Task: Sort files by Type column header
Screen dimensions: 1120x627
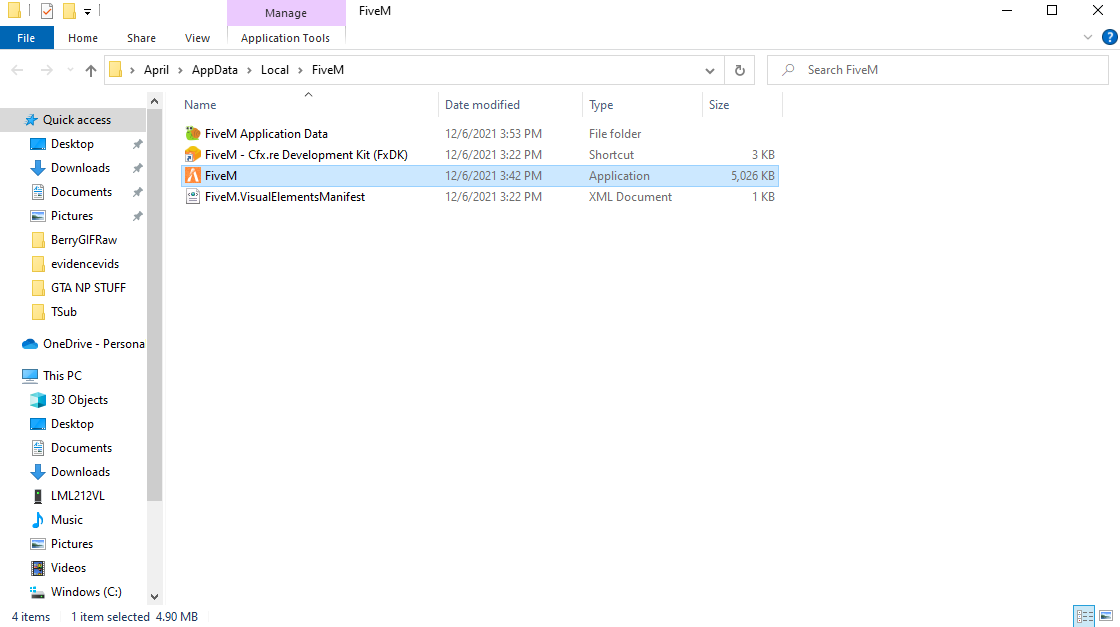Action: [642, 105]
